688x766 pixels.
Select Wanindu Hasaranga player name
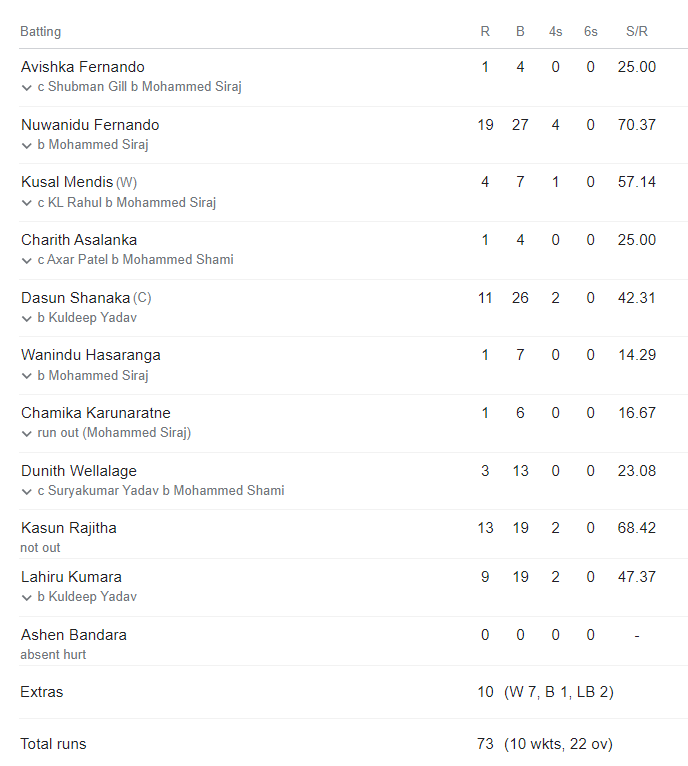point(90,355)
